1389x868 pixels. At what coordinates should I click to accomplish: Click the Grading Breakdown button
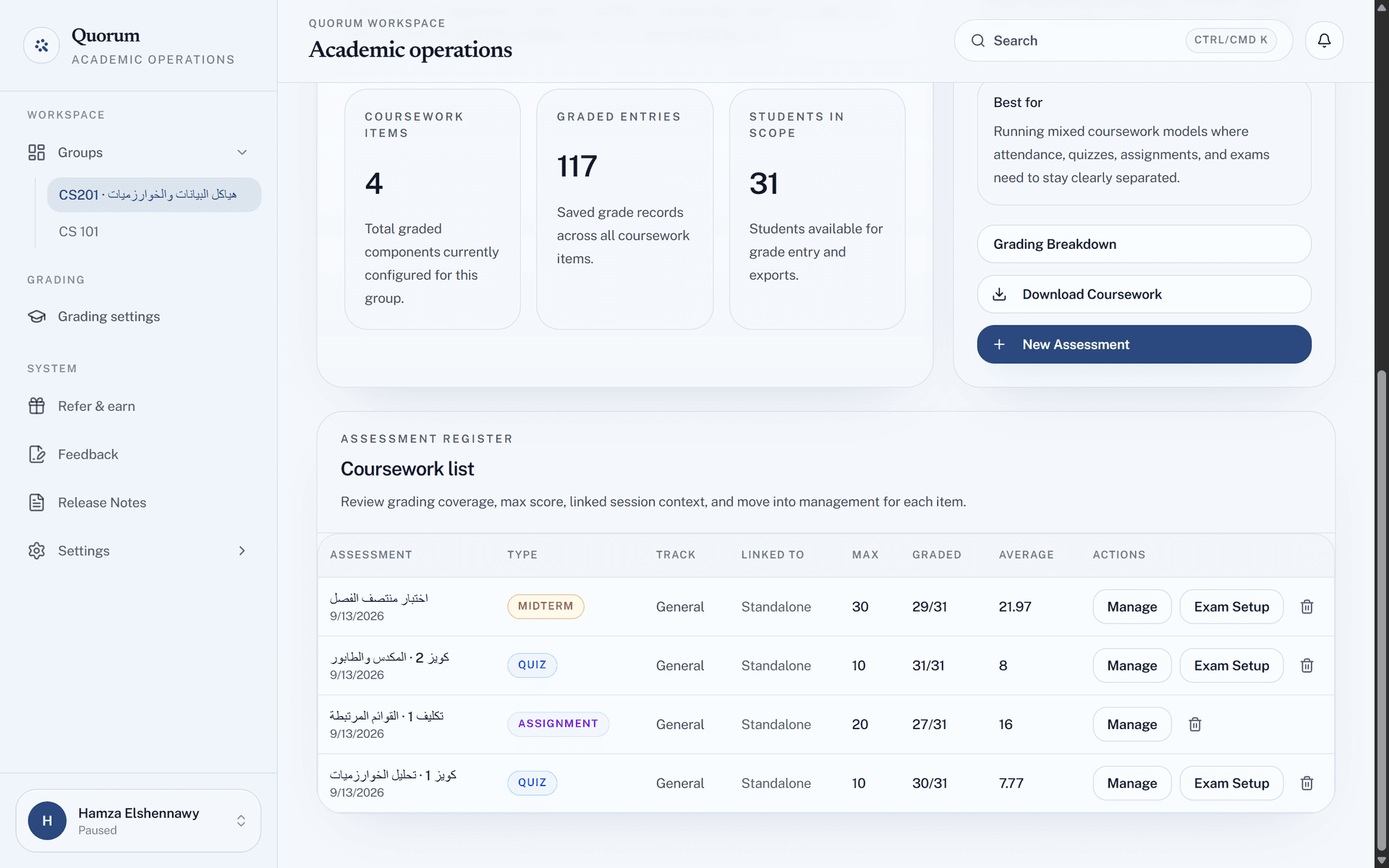[1144, 244]
